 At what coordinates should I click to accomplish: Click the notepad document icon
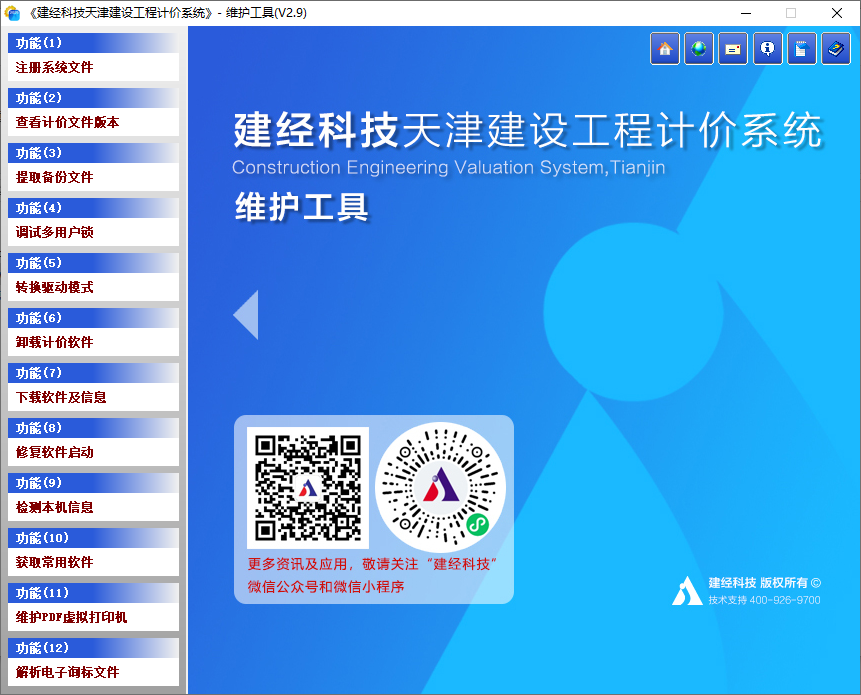801,49
